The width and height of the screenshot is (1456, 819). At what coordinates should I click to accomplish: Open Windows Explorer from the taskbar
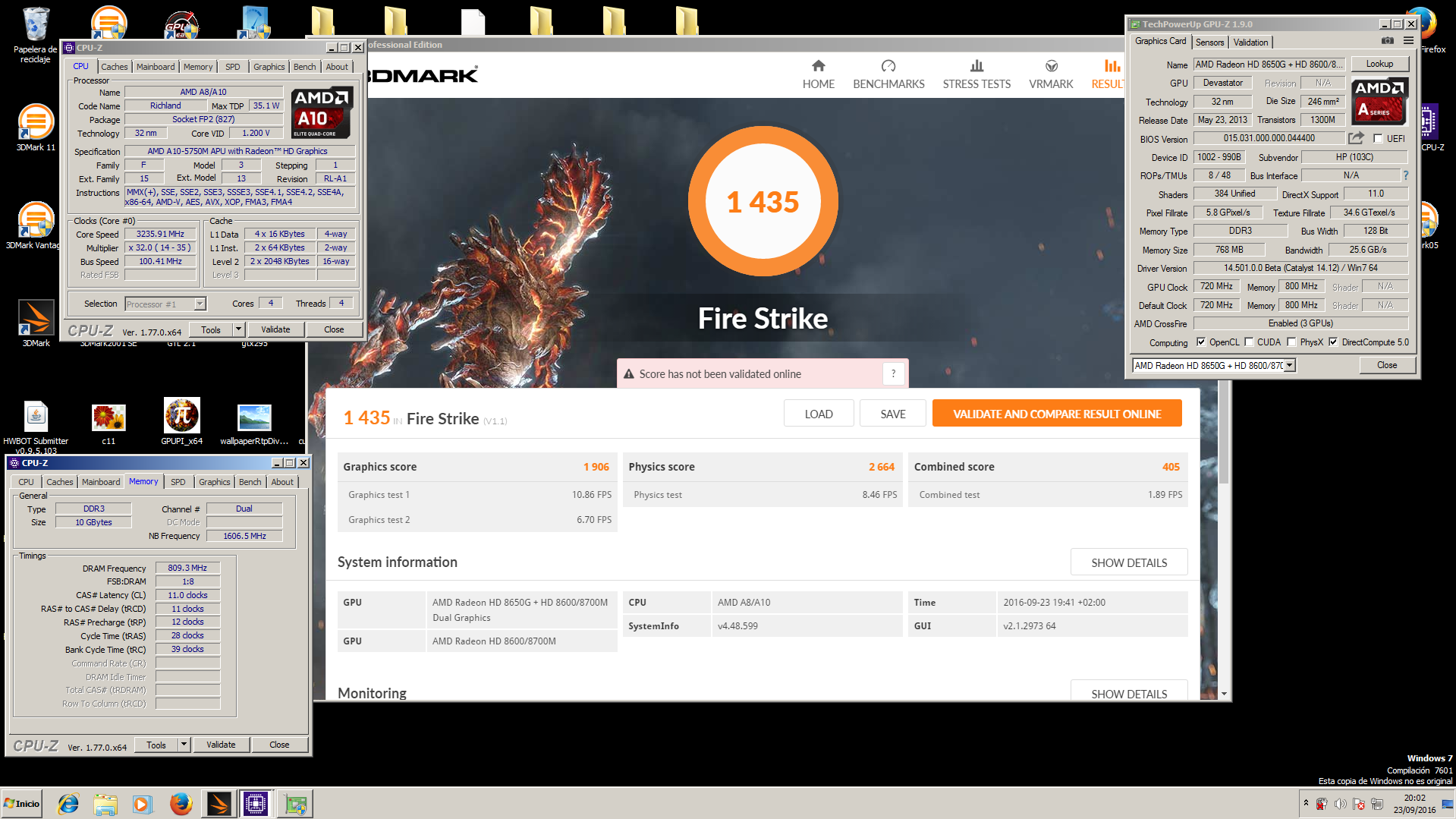(105, 804)
